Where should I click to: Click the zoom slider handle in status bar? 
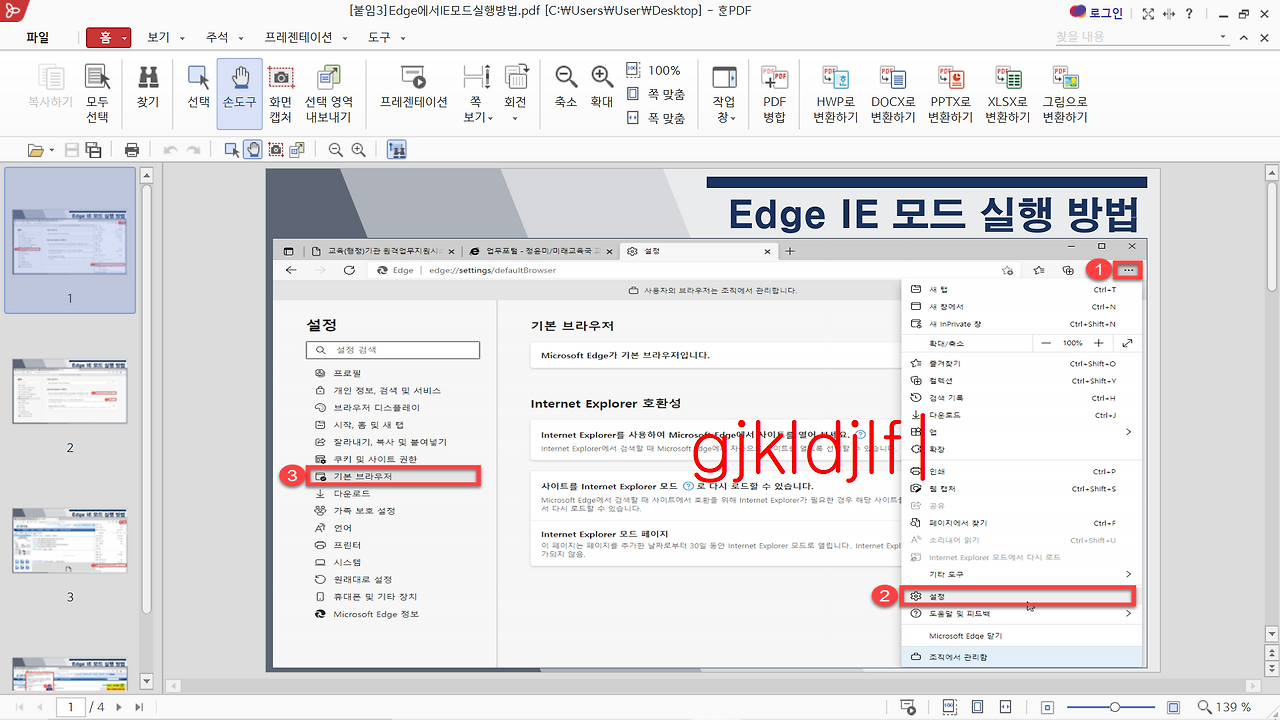click(x=1115, y=707)
